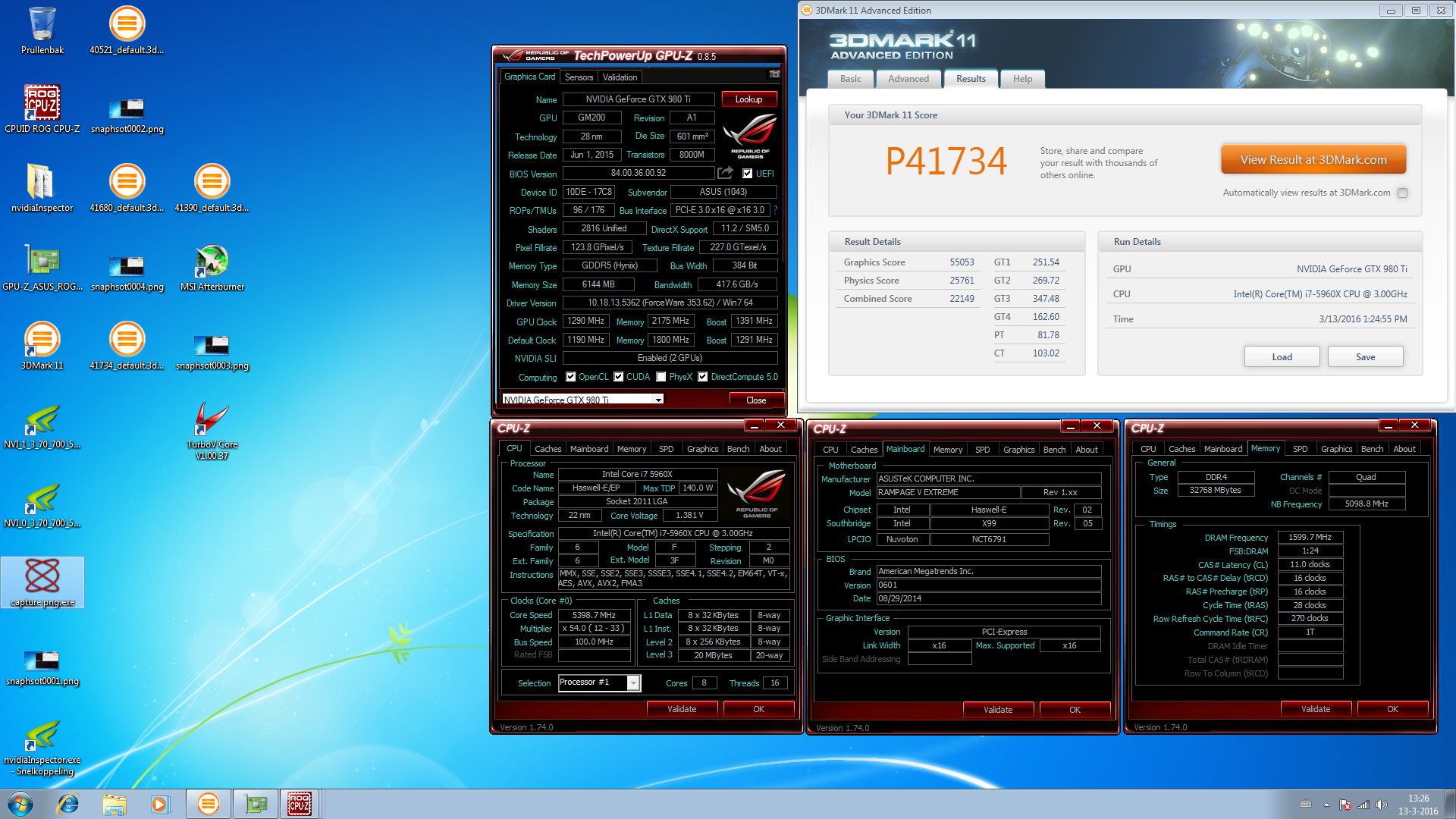Open the nvidiaInspector folder icon
1456x819 pixels.
[42, 189]
